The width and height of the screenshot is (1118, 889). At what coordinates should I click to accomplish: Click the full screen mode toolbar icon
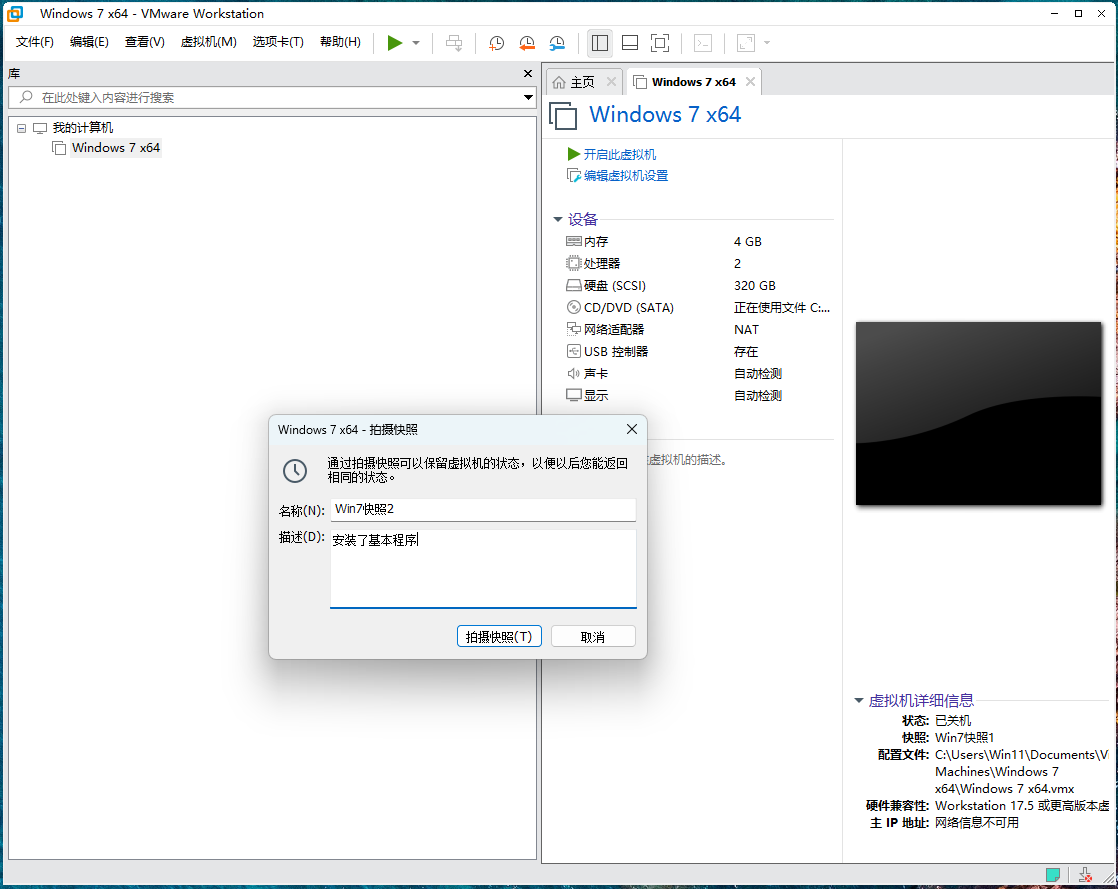pos(660,43)
